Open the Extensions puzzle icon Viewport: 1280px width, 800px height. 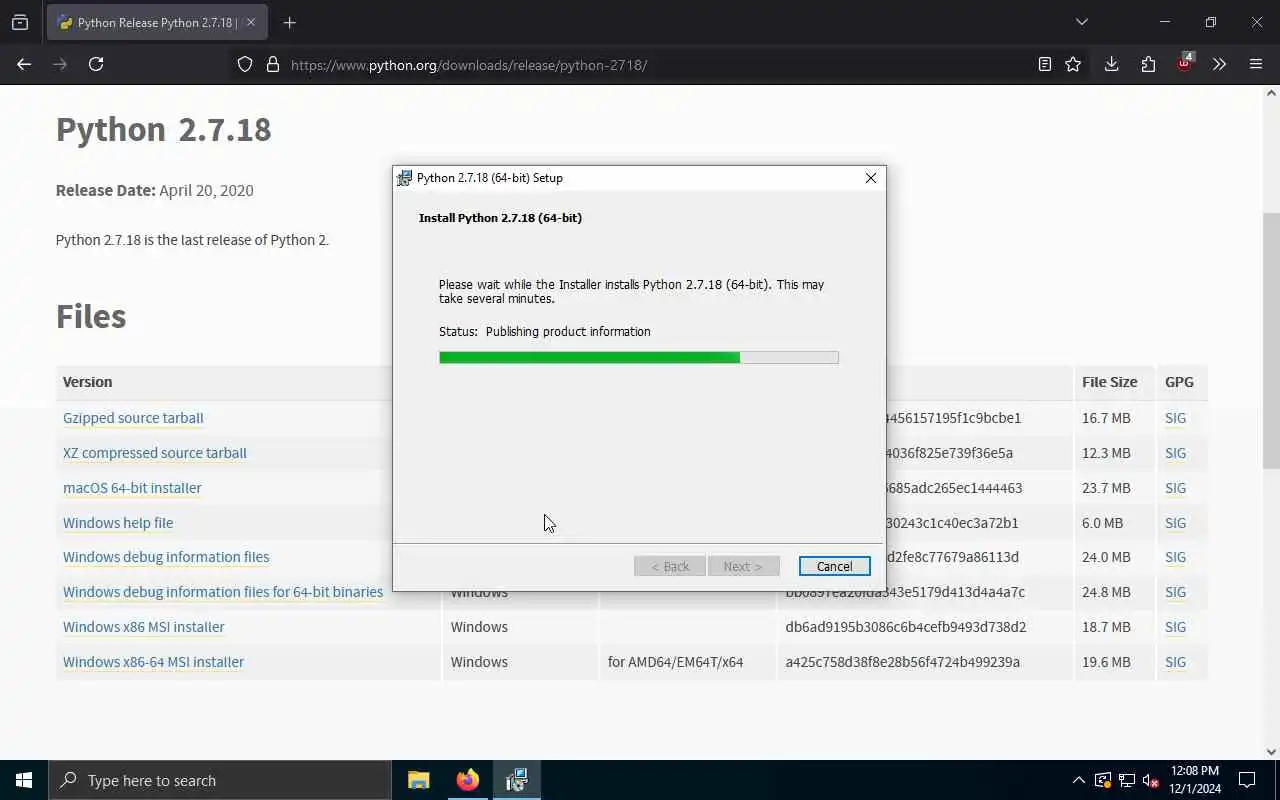[x=1148, y=64]
